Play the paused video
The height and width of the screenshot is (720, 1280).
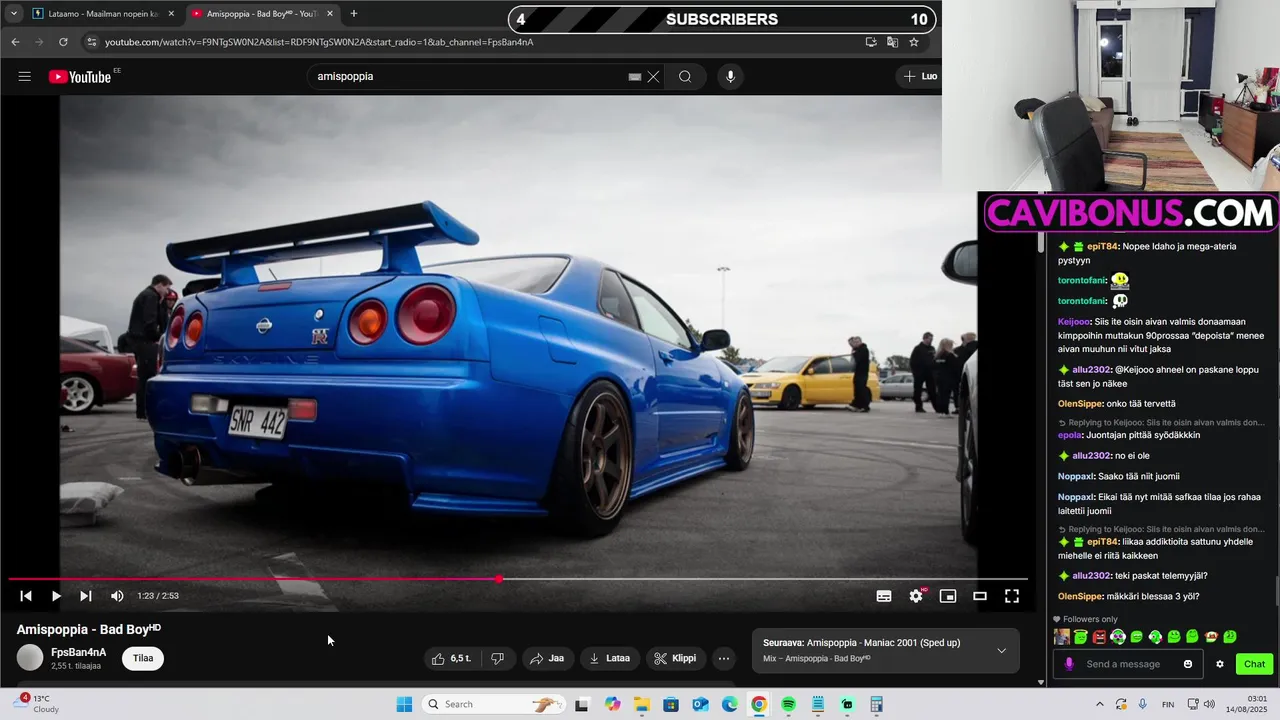coord(56,596)
